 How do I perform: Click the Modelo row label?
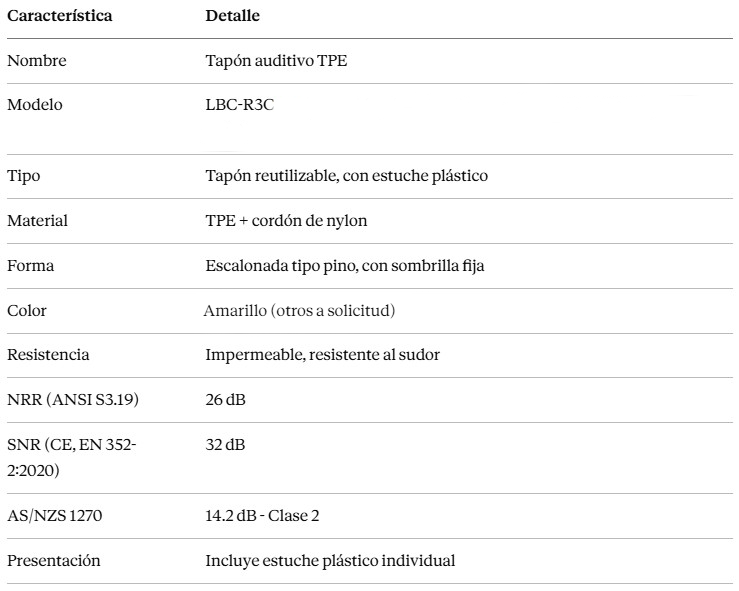(x=35, y=105)
